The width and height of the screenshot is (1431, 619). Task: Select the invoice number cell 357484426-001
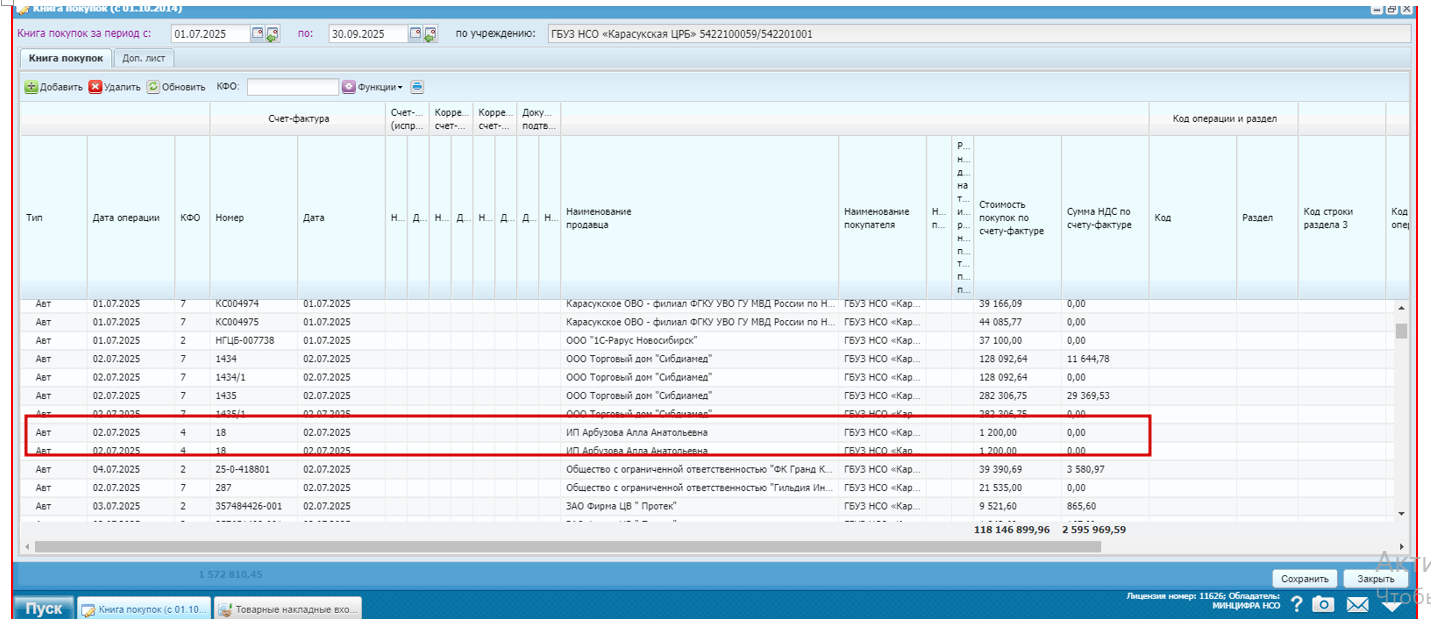[x=254, y=506]
